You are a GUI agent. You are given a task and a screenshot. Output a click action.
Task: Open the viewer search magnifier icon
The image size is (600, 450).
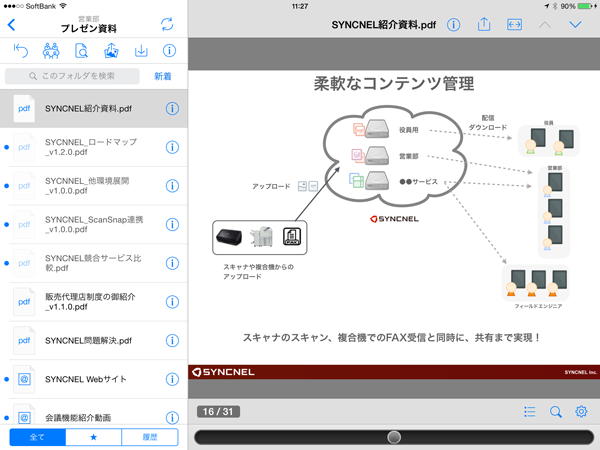point(556,412)
